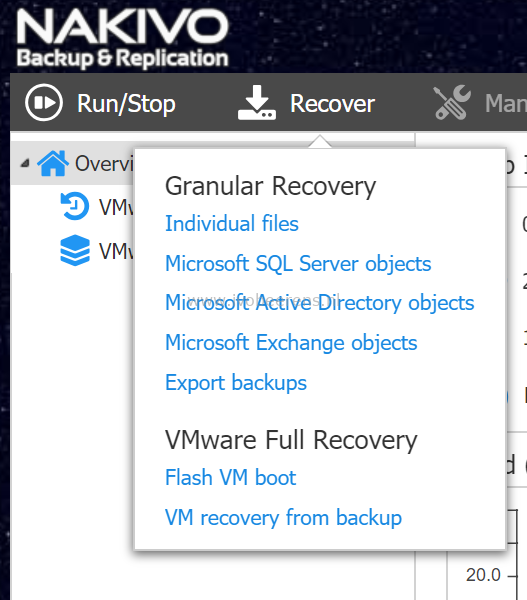Select VM recovery from backup
527x600 pixels.
(x=283, y=517)
